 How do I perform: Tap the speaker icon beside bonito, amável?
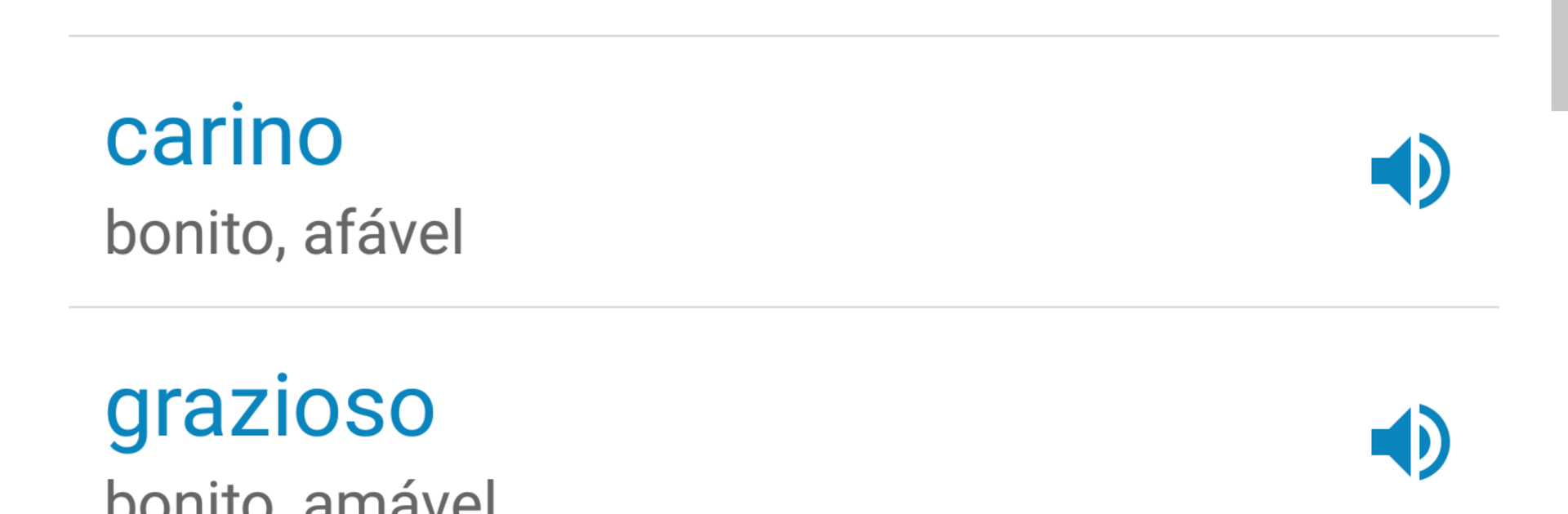(1410, 442)
